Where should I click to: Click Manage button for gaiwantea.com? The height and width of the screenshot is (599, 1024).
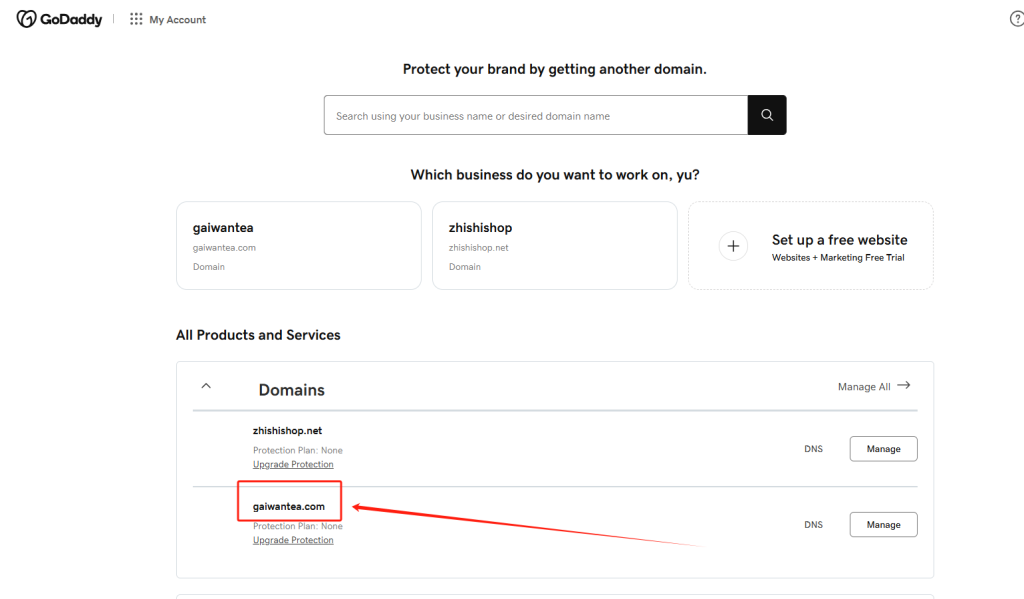883,524
